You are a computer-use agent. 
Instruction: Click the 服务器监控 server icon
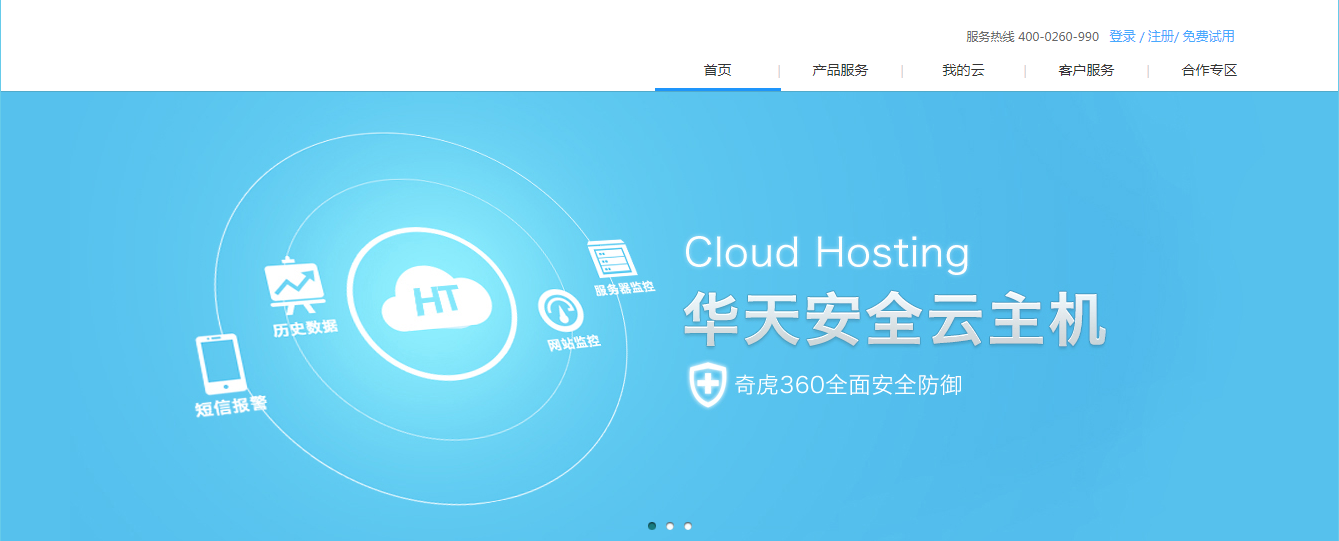click(x=612, y=258)
